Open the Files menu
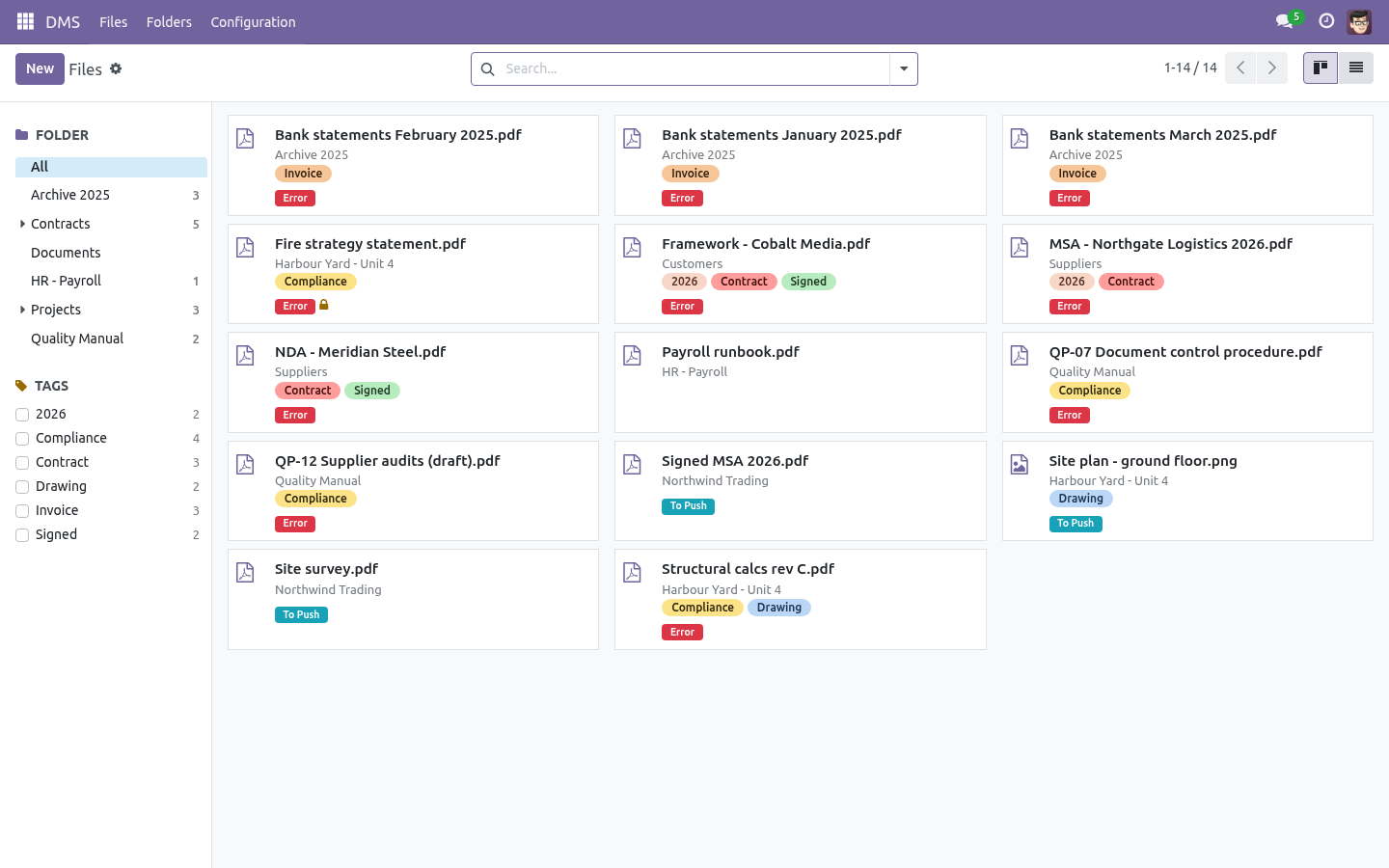This screenshot has width=1389, height=868. 113,22
